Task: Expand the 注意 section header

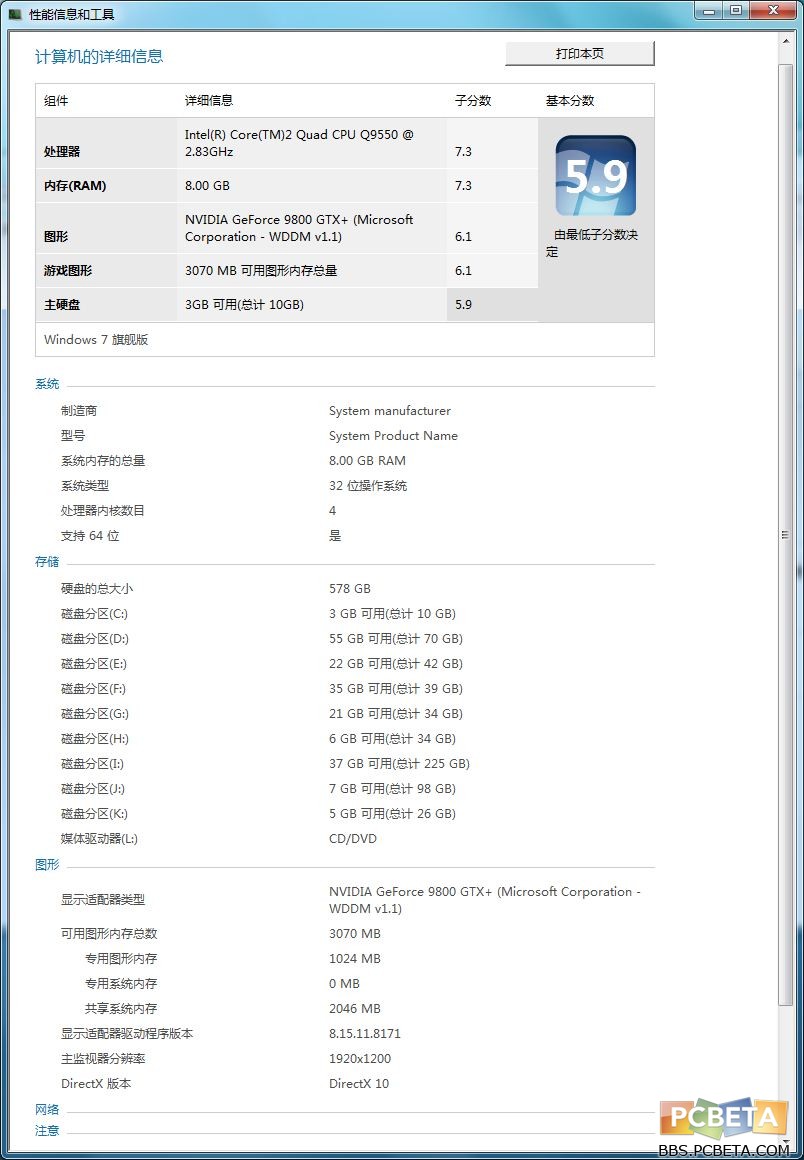Action: click(47, 1130)
